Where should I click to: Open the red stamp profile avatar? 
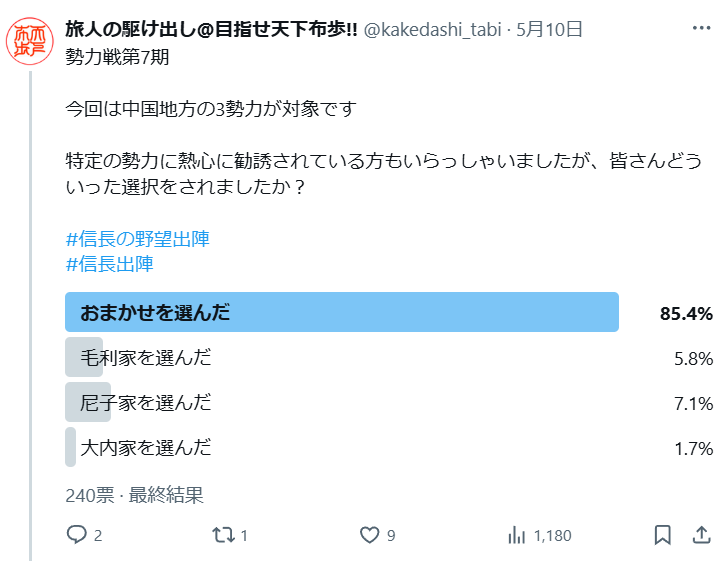click(x=30, y=42)
